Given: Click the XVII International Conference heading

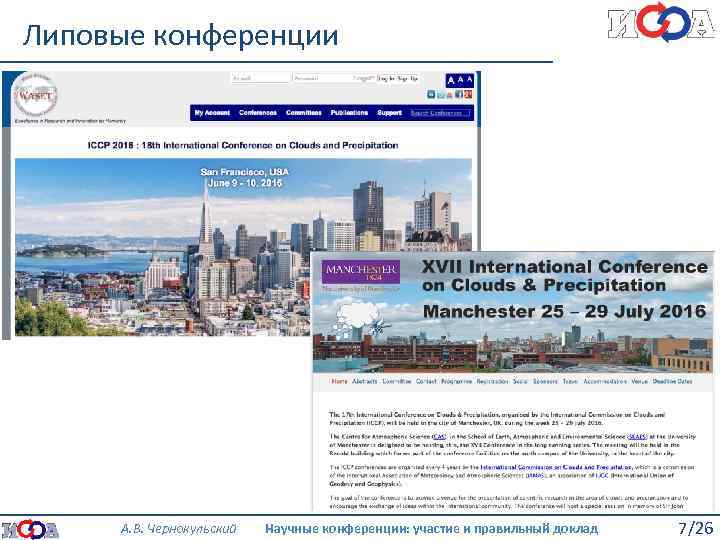Looking at the screenshot, I should [565, 276].
